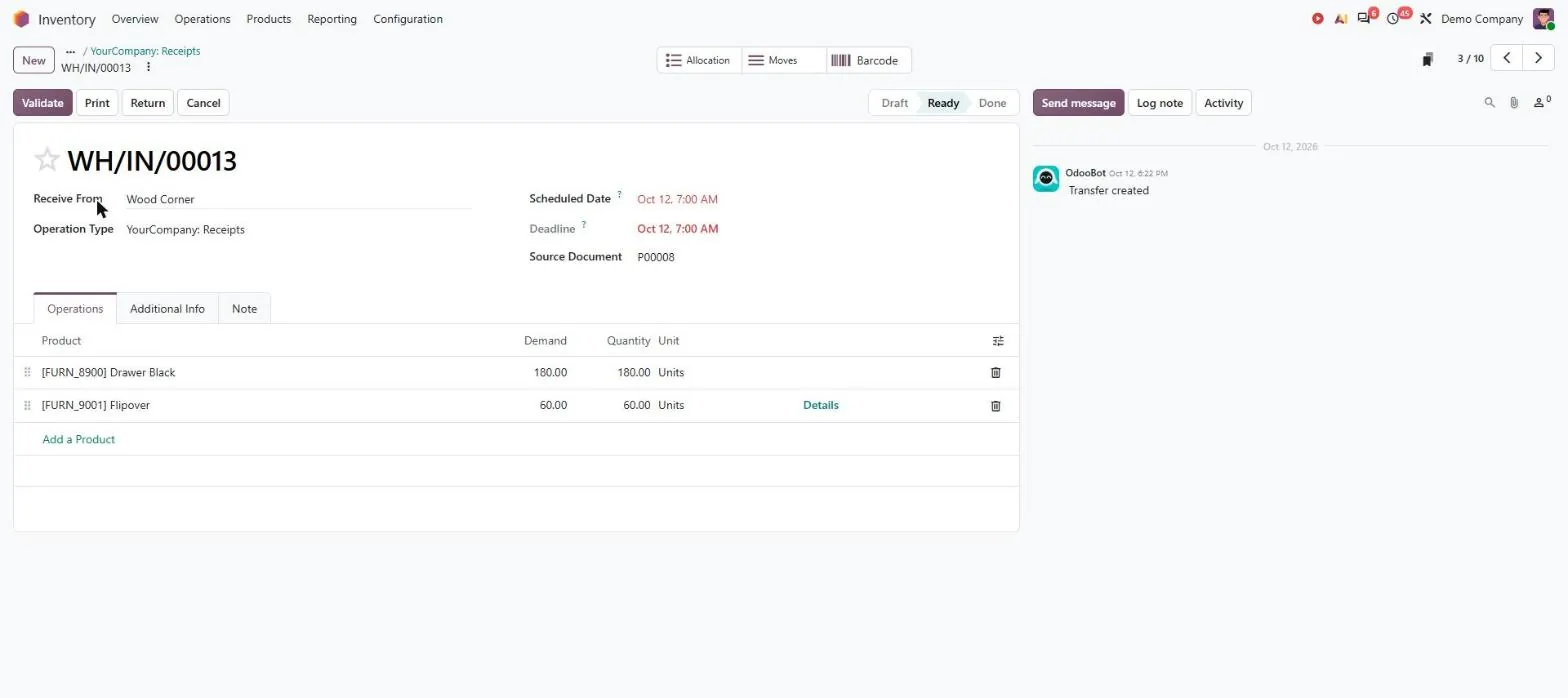Open the orange AI assistant icon
Viewport: 1568px width, 698px height.
[1341, 19]
